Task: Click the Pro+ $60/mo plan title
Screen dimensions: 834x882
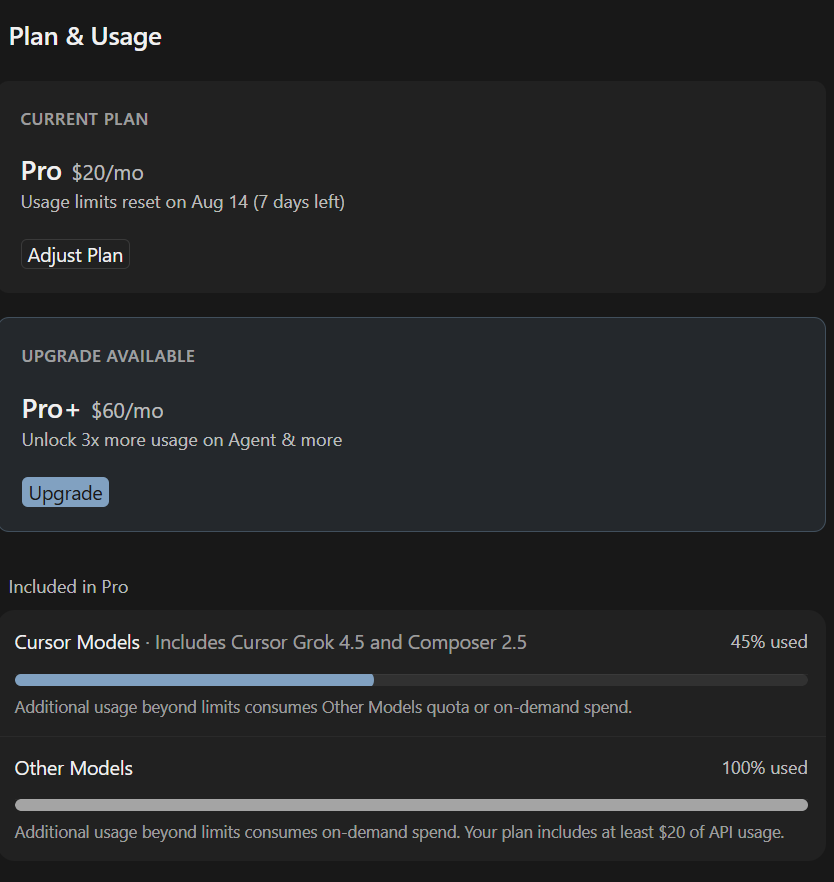Action: pyautogui.click(x=93, y=409)
